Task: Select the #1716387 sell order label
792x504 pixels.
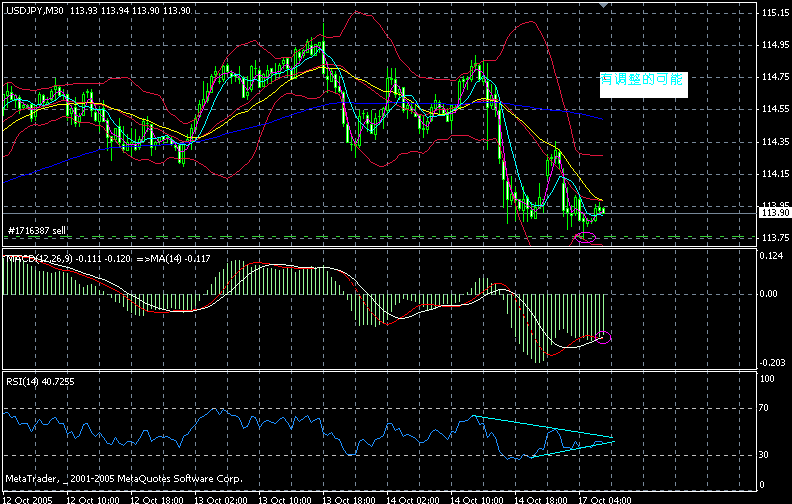Action: 37,230
